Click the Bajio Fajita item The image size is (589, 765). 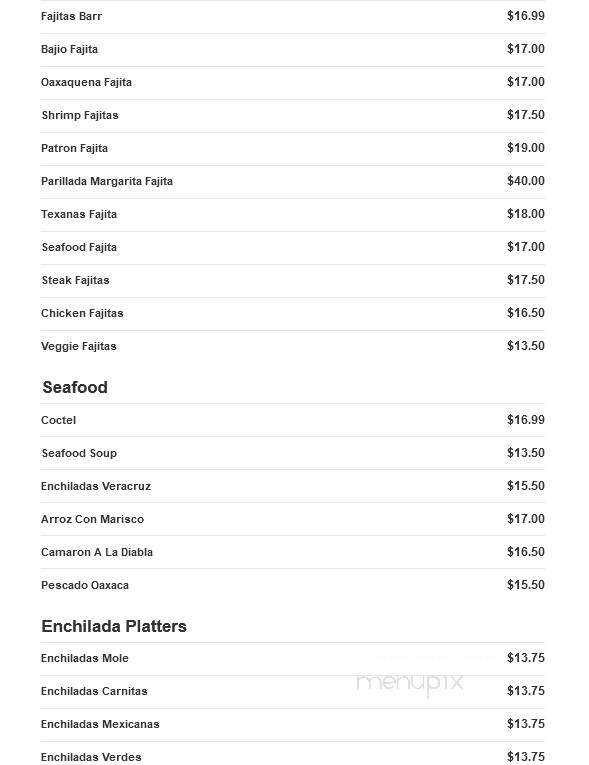pos(69,49)
